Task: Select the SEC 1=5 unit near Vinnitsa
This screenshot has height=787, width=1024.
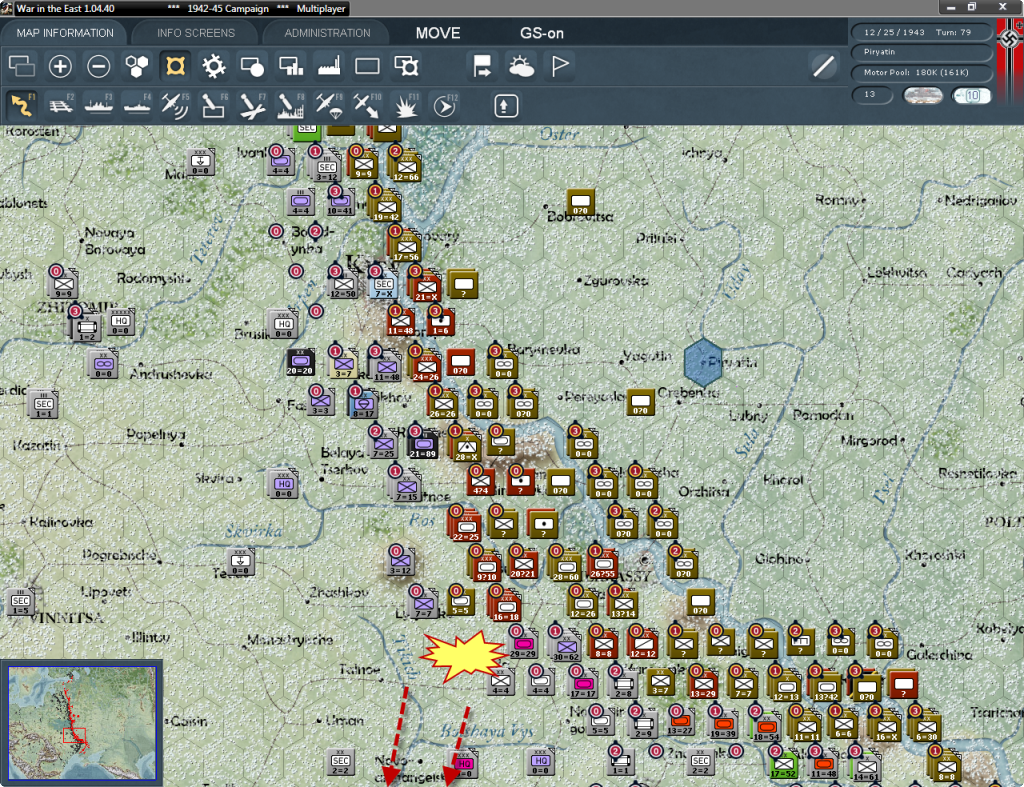Action: [20, 602]
